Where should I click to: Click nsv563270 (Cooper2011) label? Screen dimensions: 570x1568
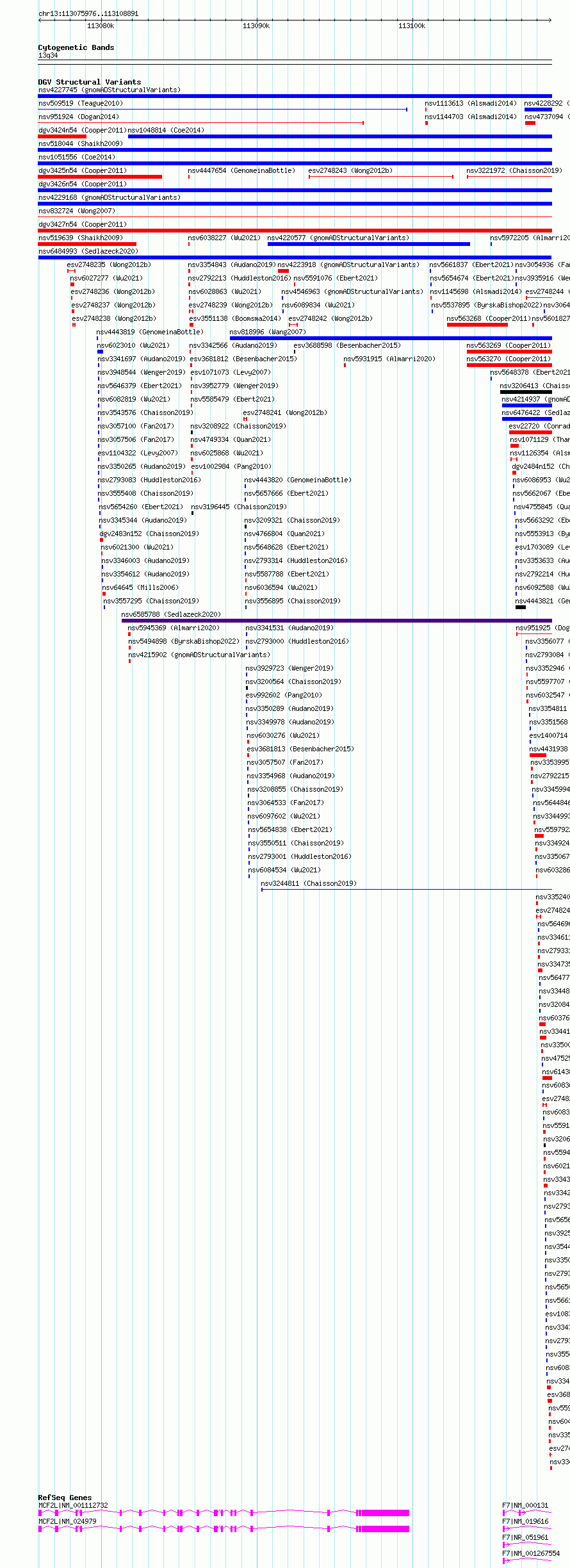pyautogui.click(x=509, y=359)
